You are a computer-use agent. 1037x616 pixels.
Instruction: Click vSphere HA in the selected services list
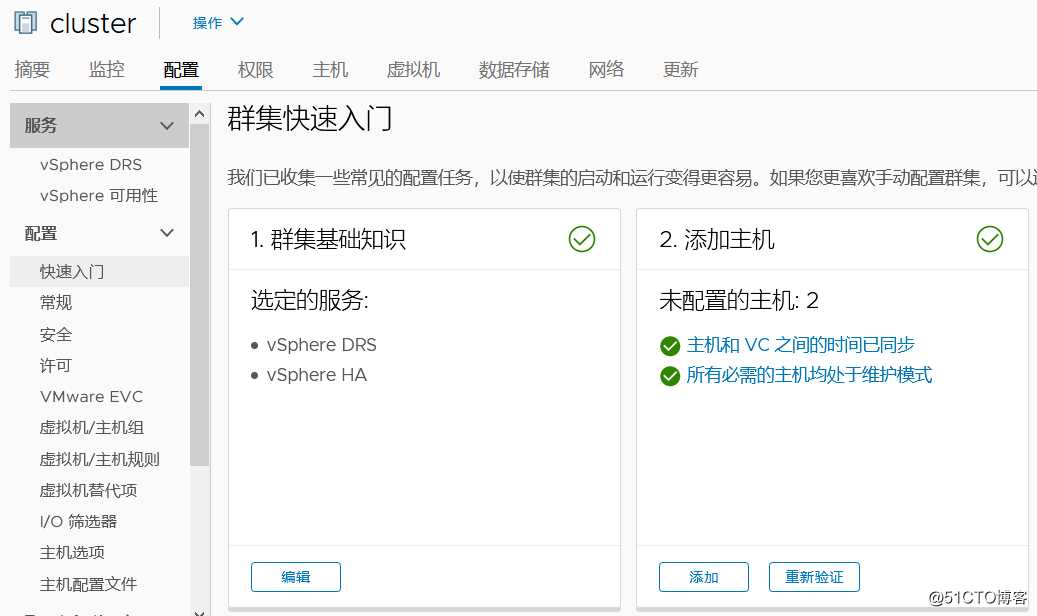[316, 375]
